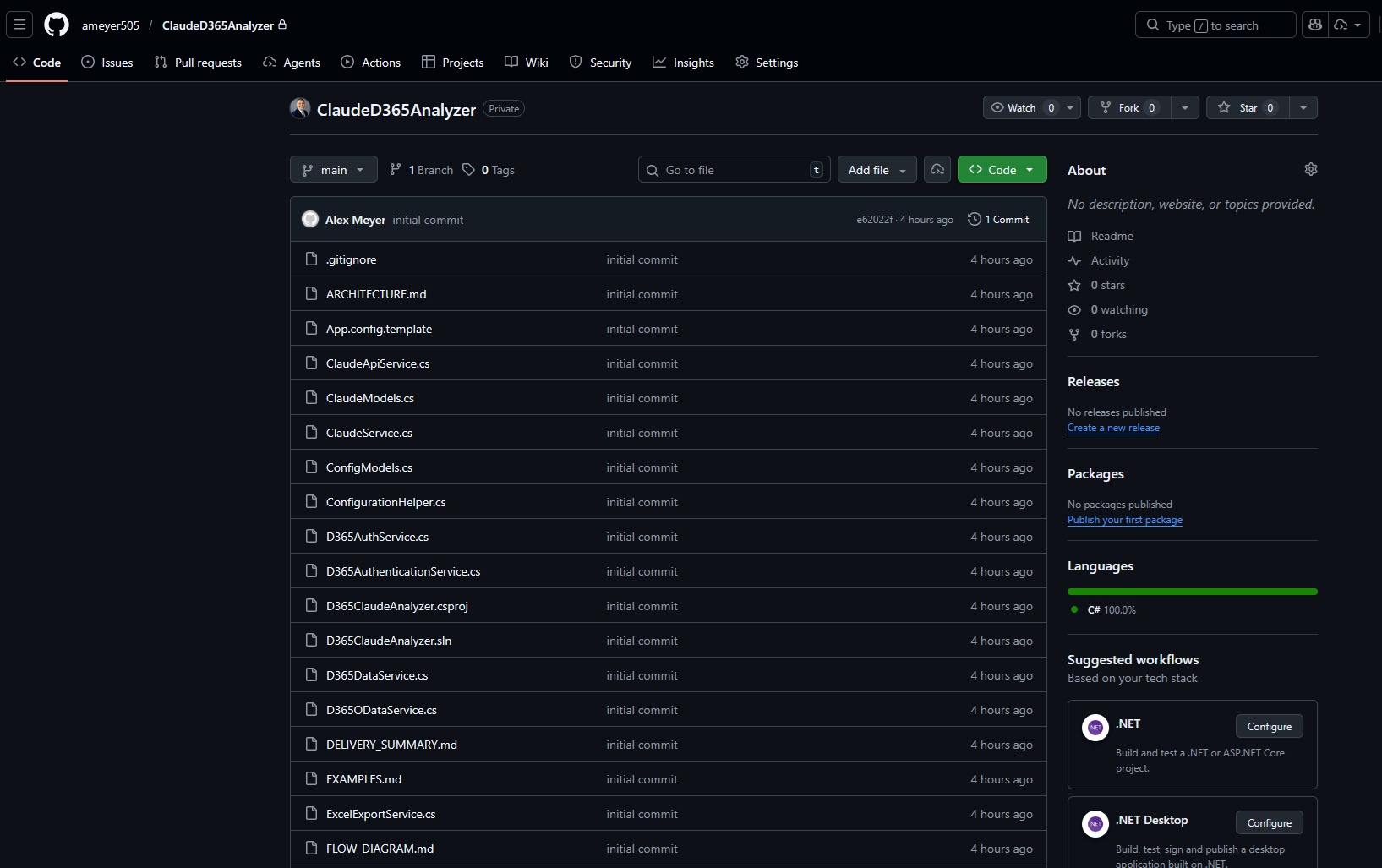This screenshot has width=1382, height=868.
Task: Click the GitHub logo home icon
Action: [x=57, y=25]
